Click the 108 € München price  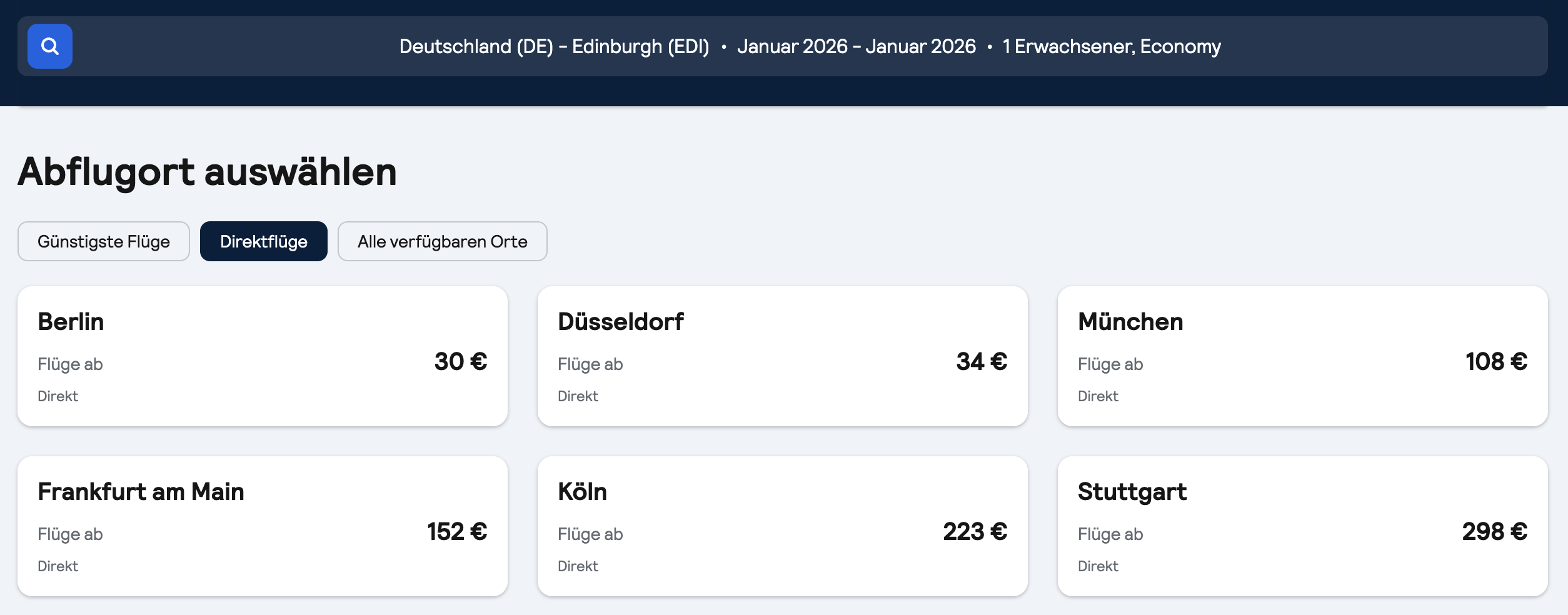(x=1496, y=361)
